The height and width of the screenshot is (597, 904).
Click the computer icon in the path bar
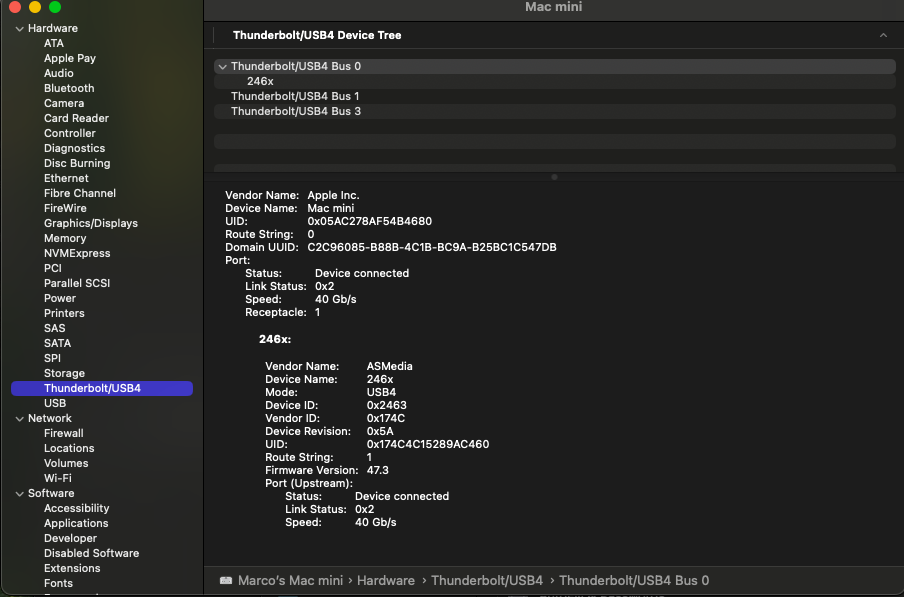coord(226,580)
